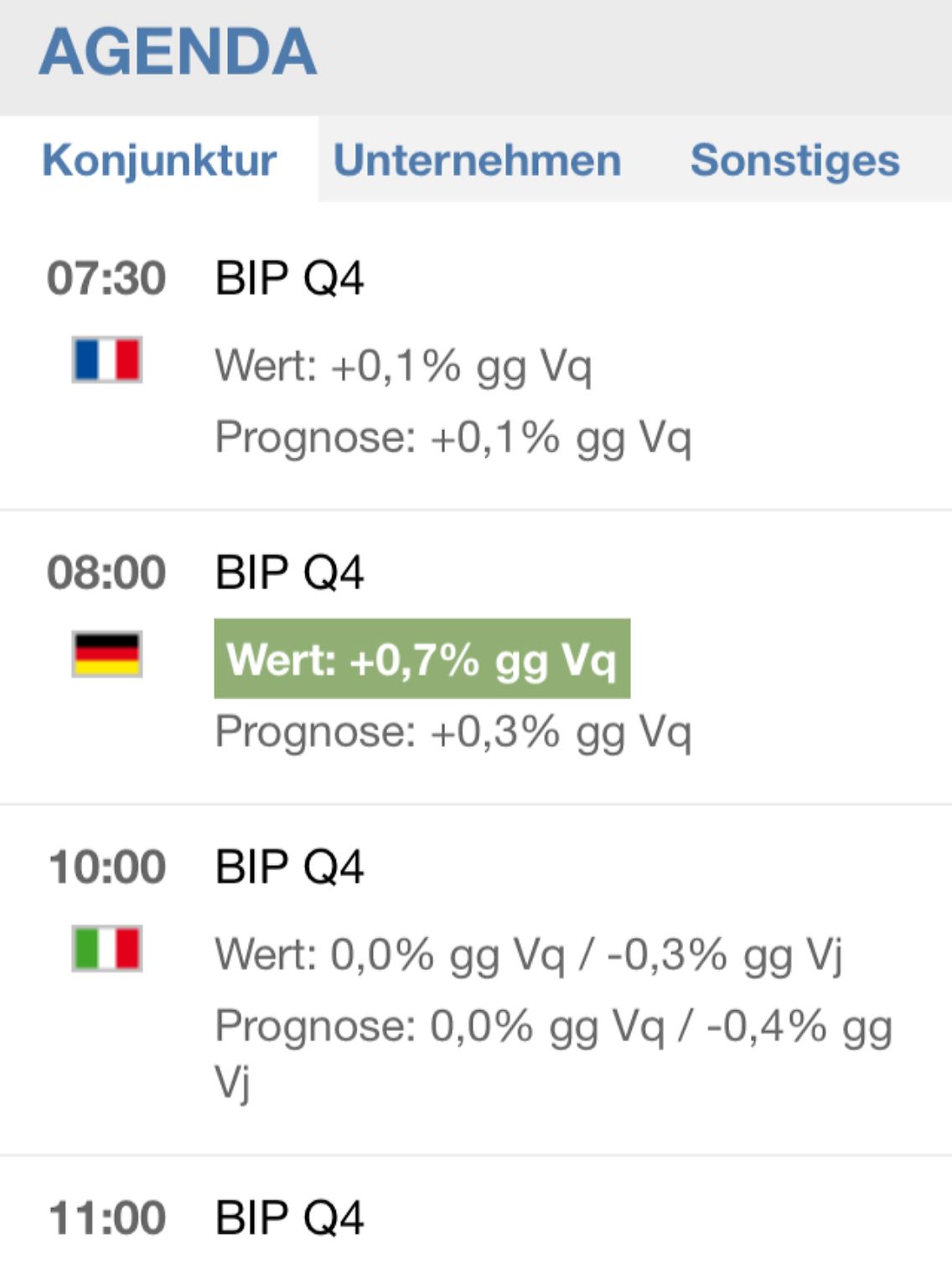
Task: Click the AGENDA header title
Action: [x=178, y=52]
